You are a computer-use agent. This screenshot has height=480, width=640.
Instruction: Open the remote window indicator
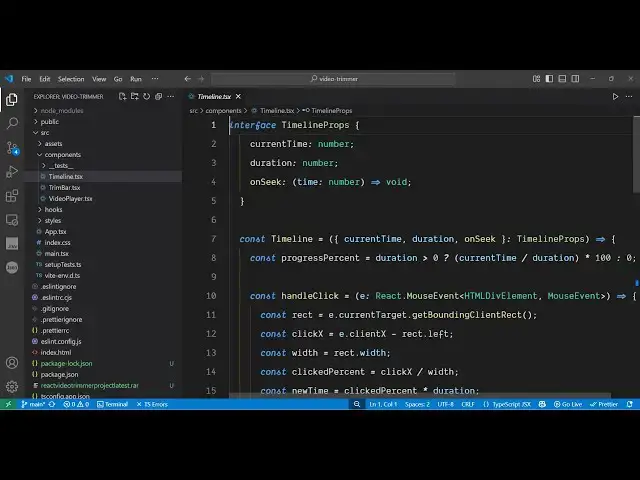point(8,404)
